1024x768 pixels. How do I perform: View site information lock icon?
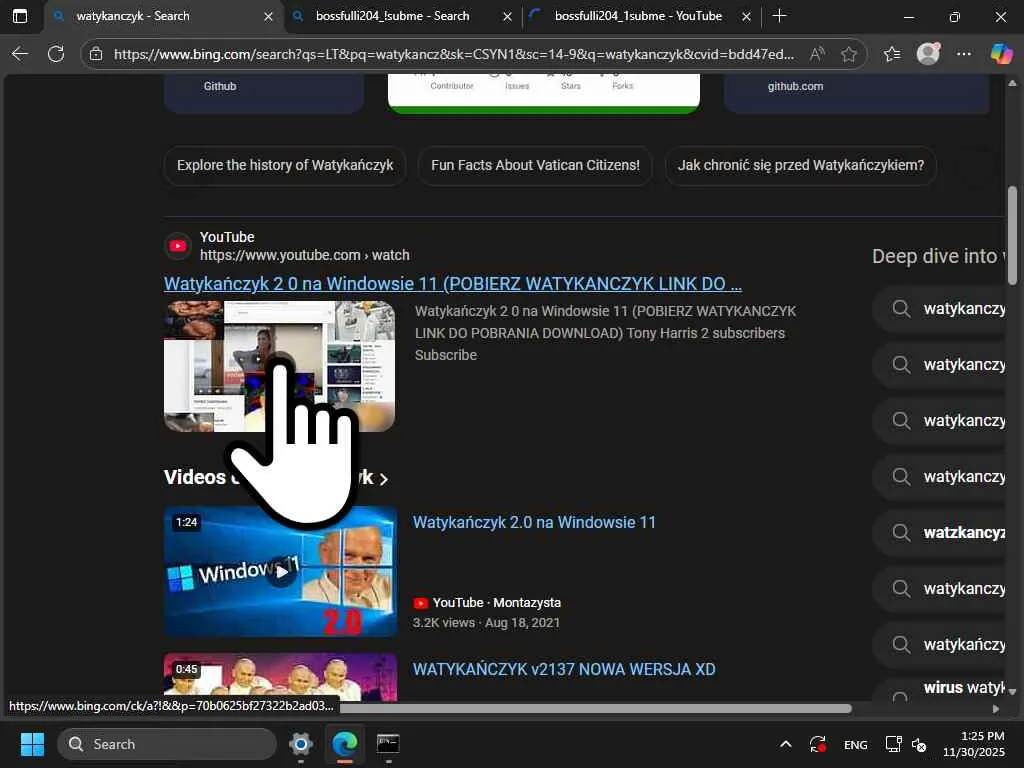(x=96, y=54)
